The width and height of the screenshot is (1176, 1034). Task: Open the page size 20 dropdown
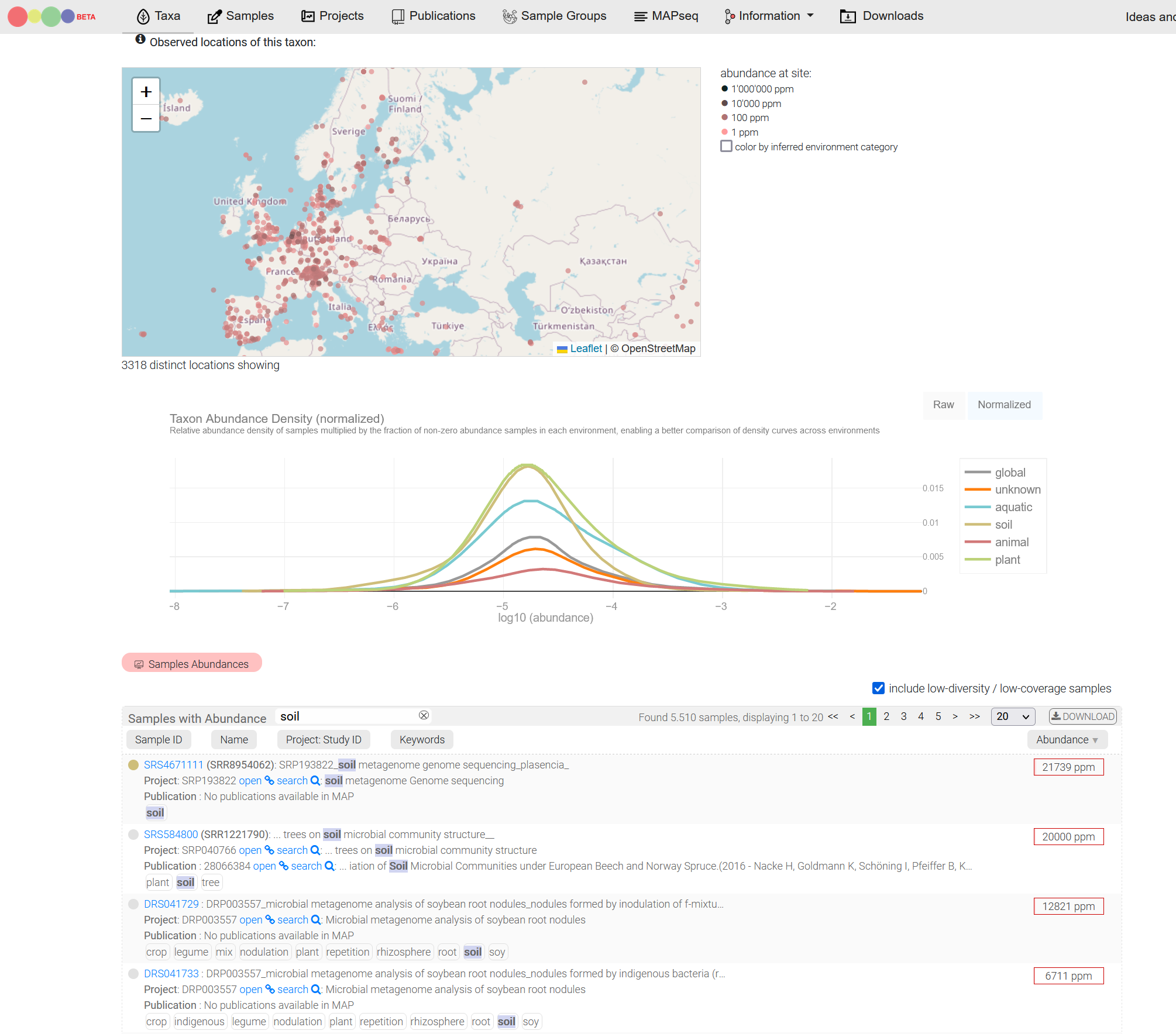[x=1013, y=716]
